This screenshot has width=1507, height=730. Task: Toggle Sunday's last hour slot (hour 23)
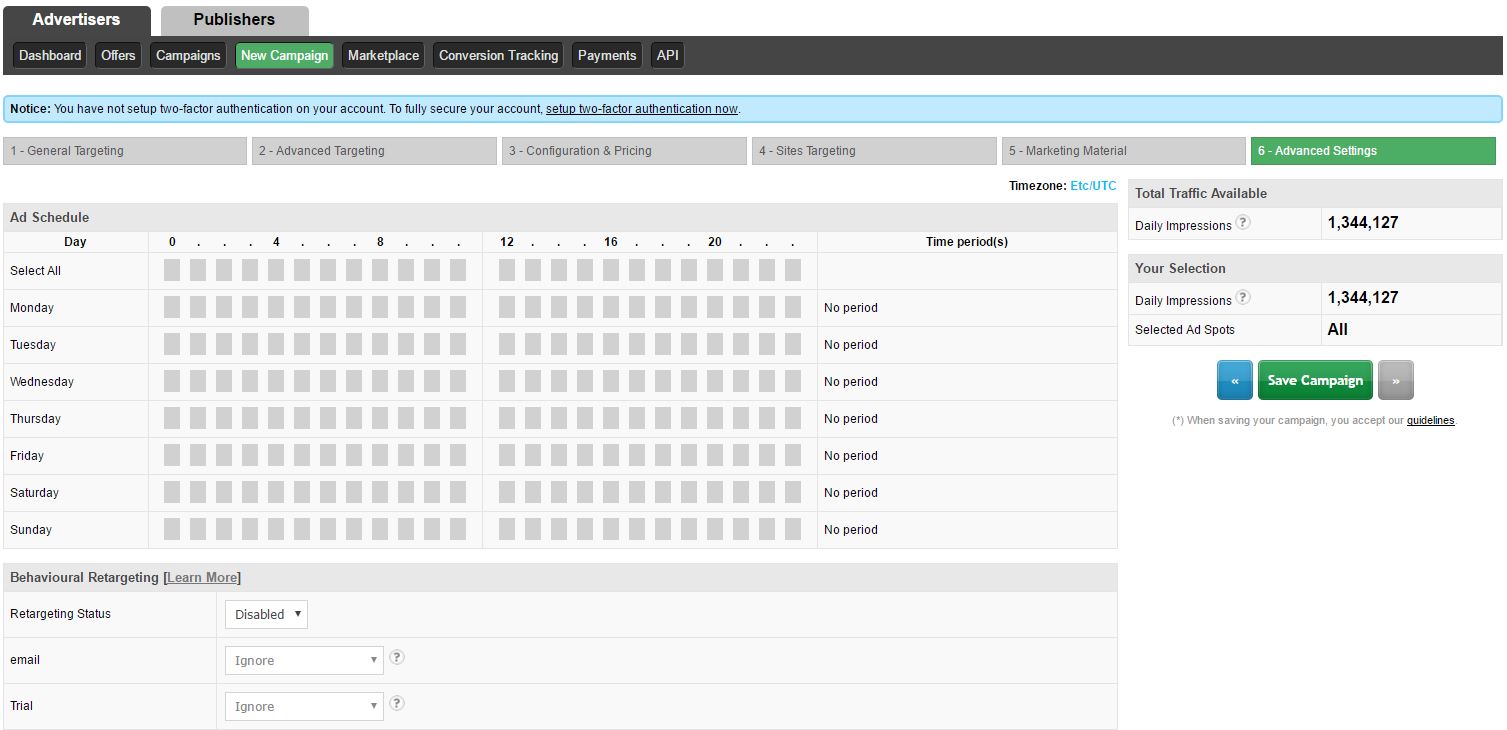click(x=793, y=530)
